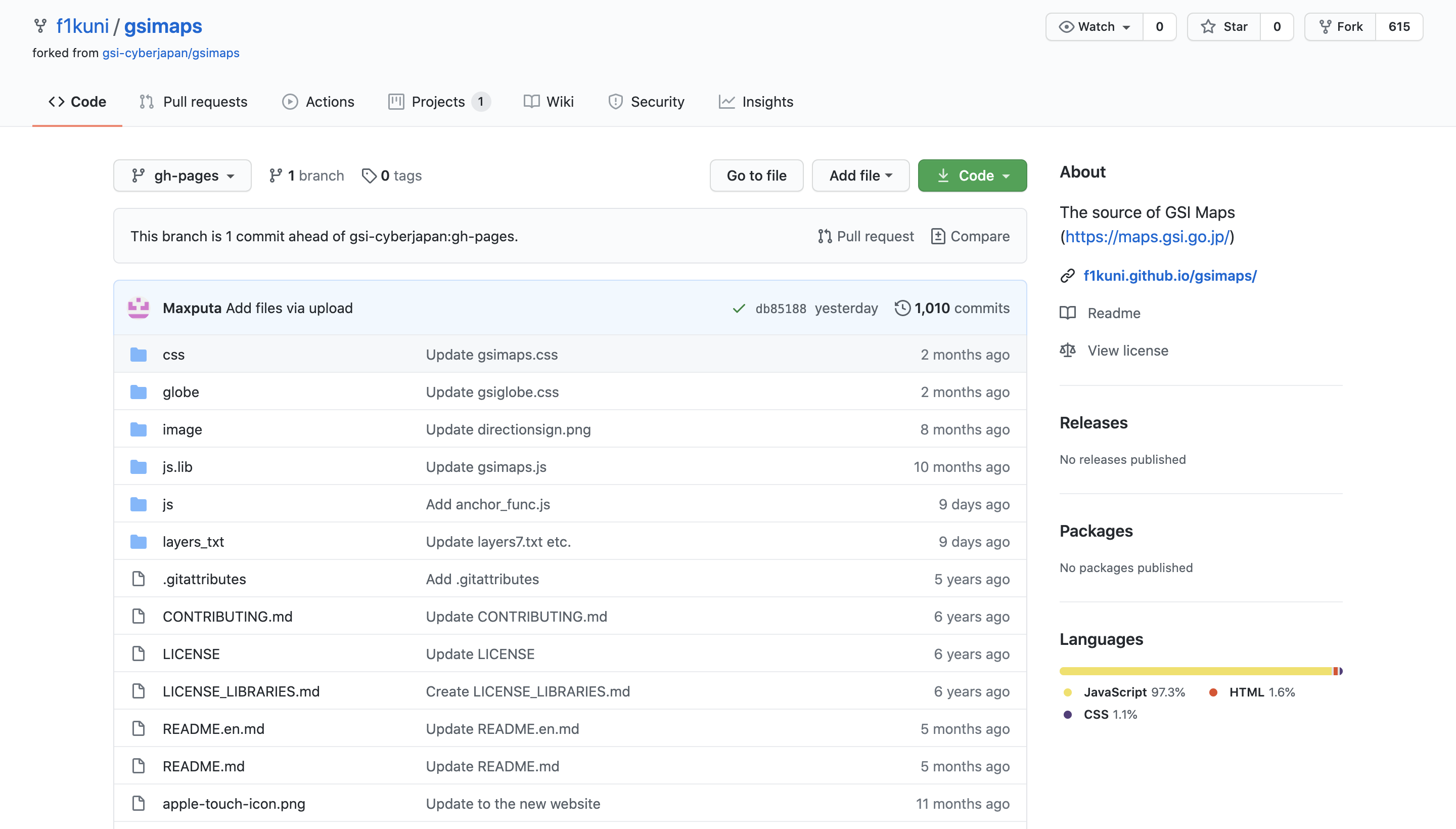The height and width of the screenshot is (829, 1456).
Task: Open the Compare view
Action: pyautogui.click(x=969, y=236)
